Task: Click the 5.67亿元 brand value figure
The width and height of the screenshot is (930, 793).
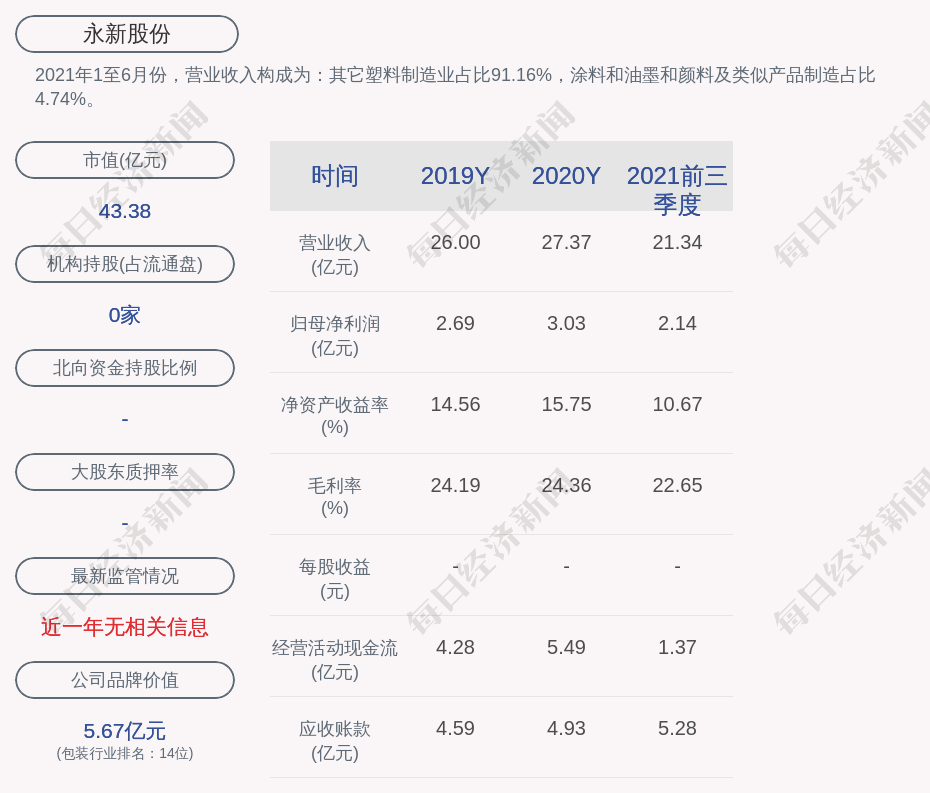Action: 125,731
